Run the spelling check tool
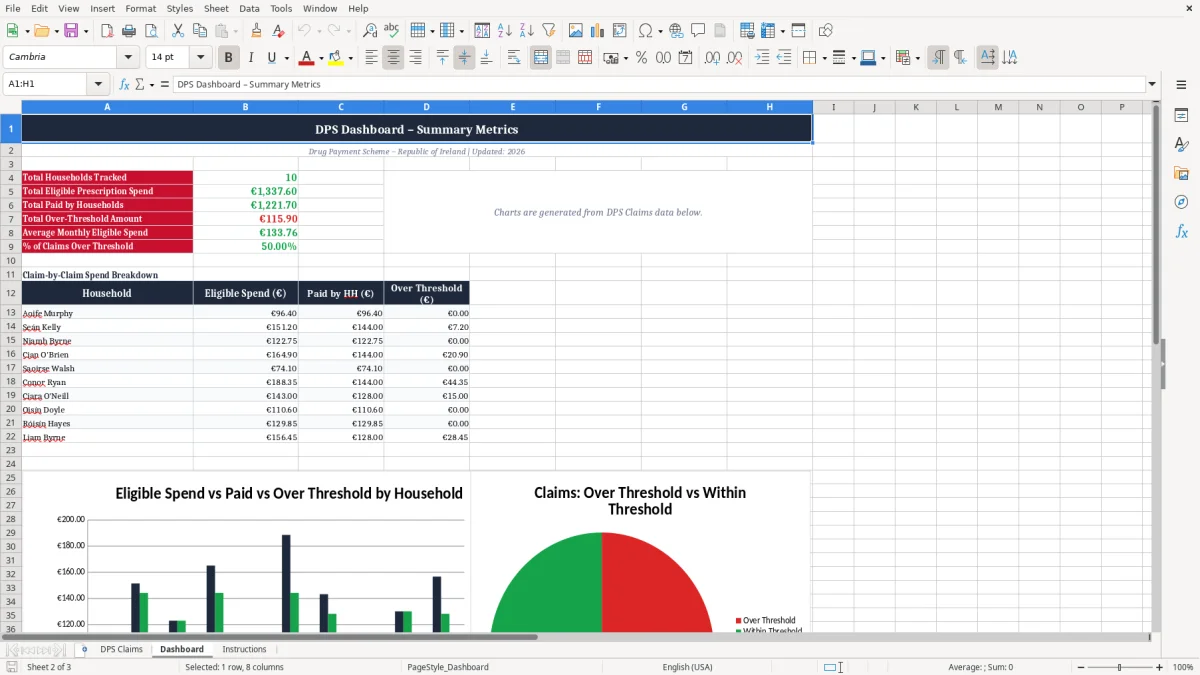1200x675 pixels. 392,31
